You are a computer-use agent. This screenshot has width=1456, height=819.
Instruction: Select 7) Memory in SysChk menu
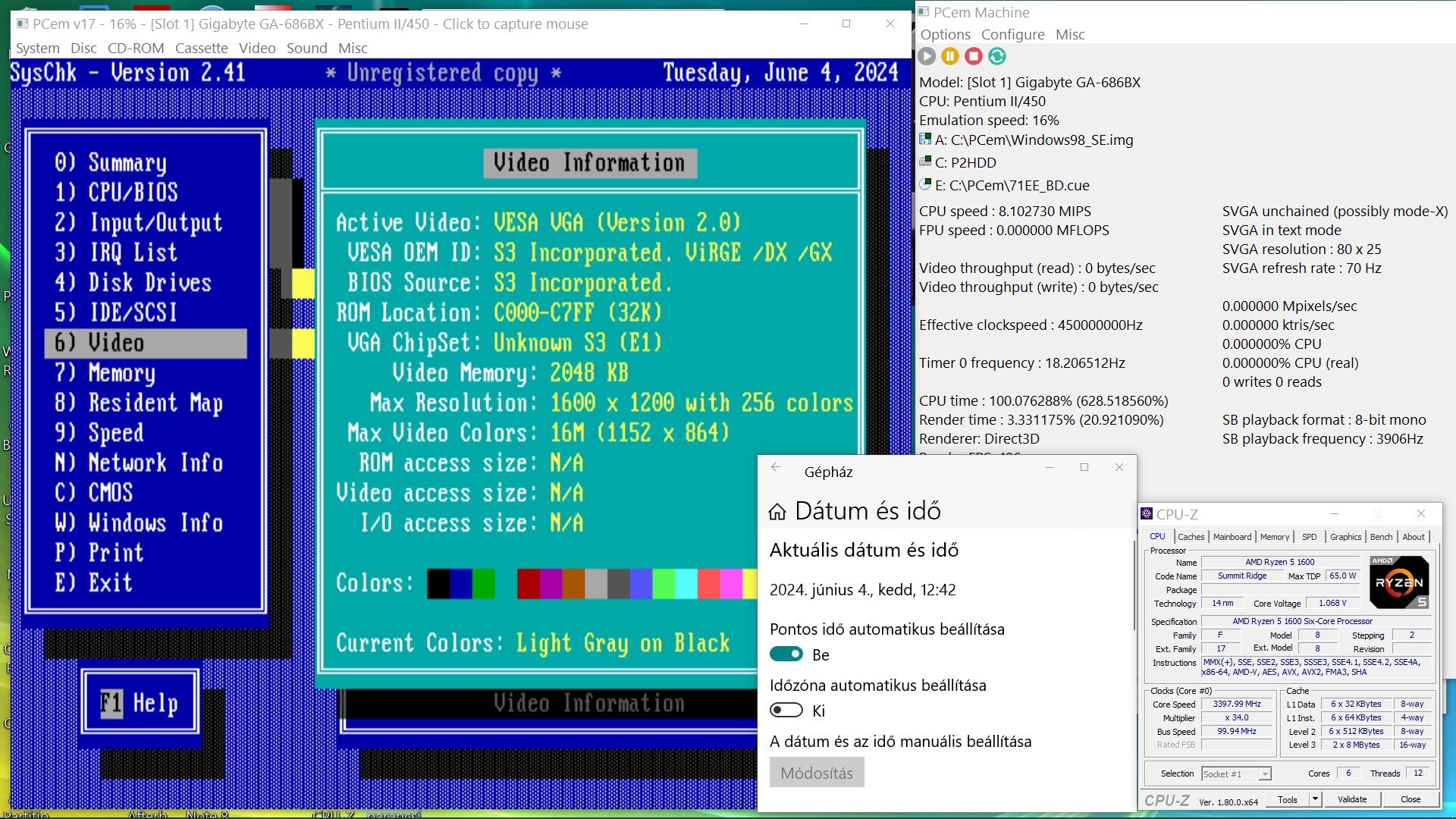pos(105,372)
